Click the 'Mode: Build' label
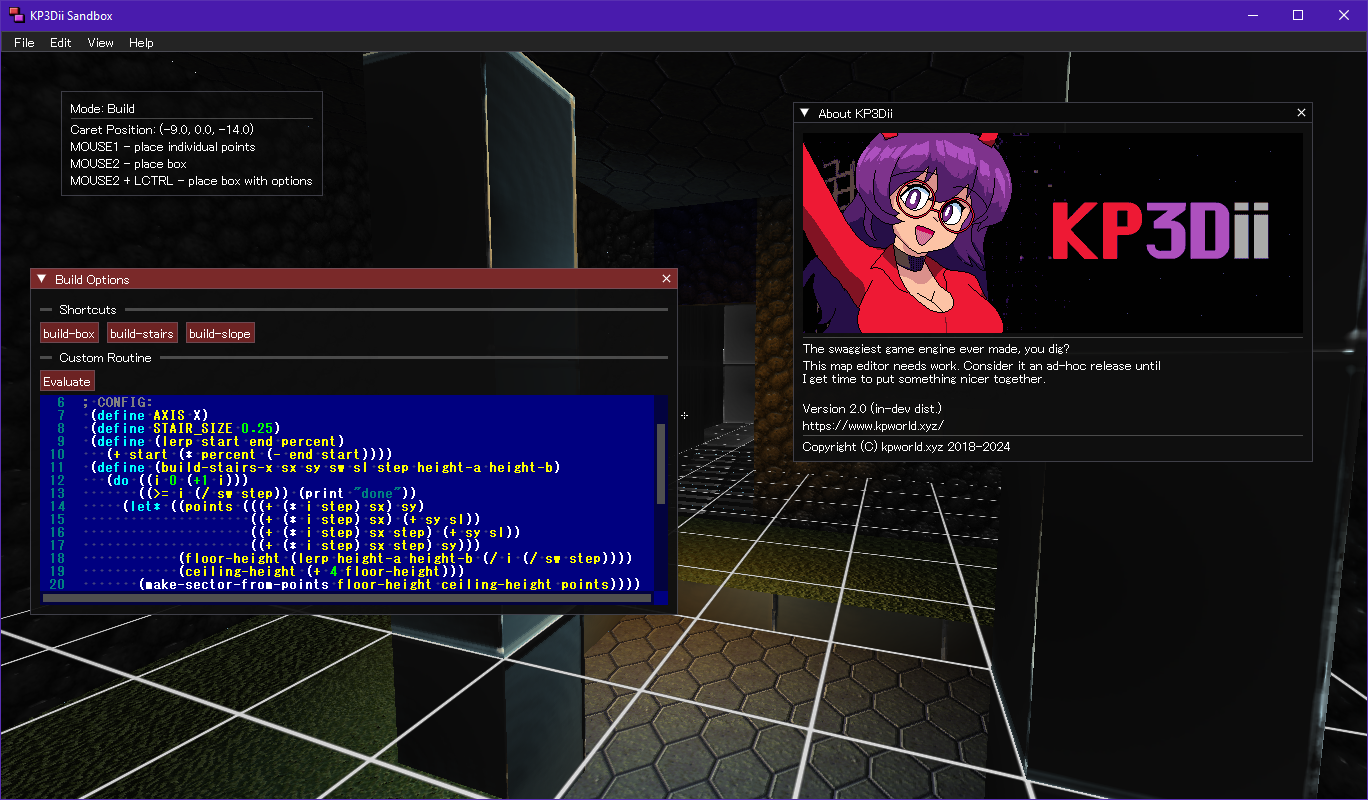Screen dimensions: 1368x800 (x=102, y=108)
